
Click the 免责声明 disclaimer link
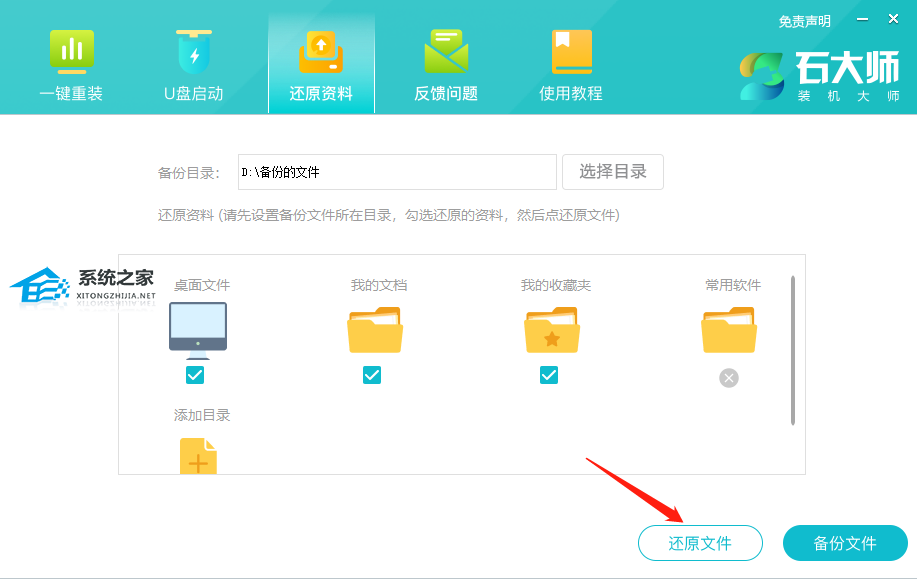[x=804, y=22]
